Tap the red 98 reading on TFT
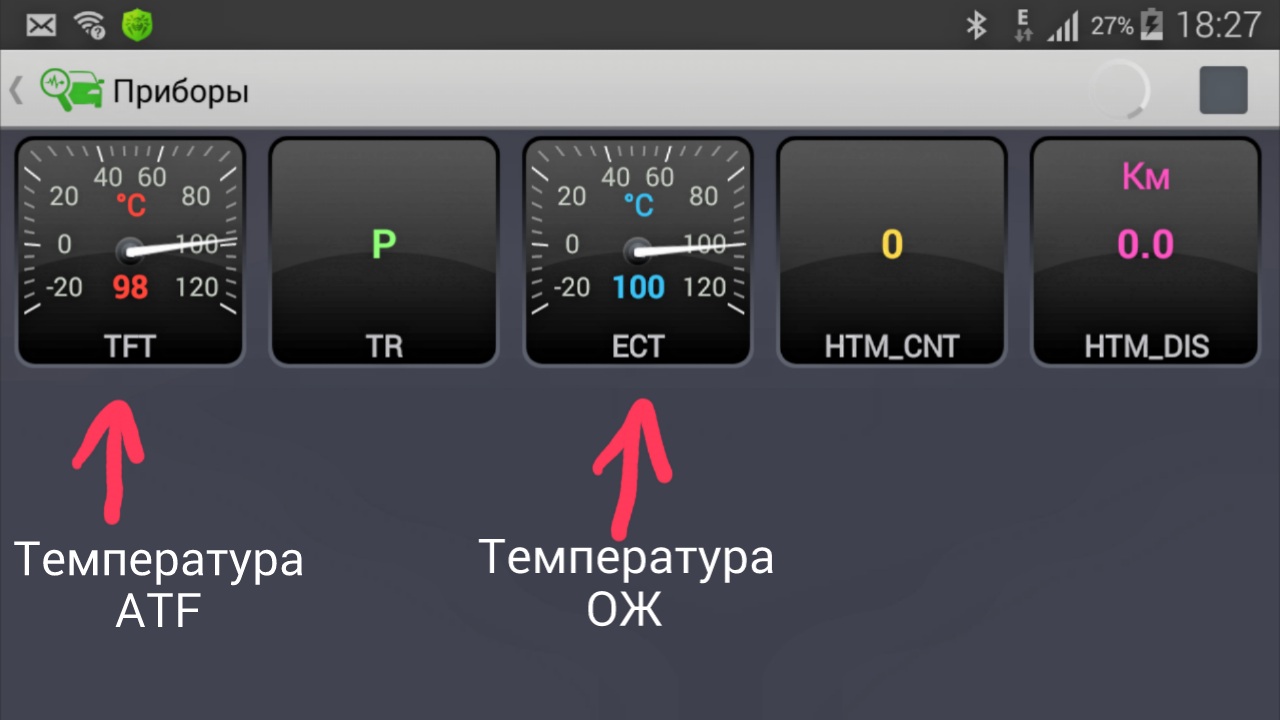This screenshot has width=1280, height=720. [130, 288]
